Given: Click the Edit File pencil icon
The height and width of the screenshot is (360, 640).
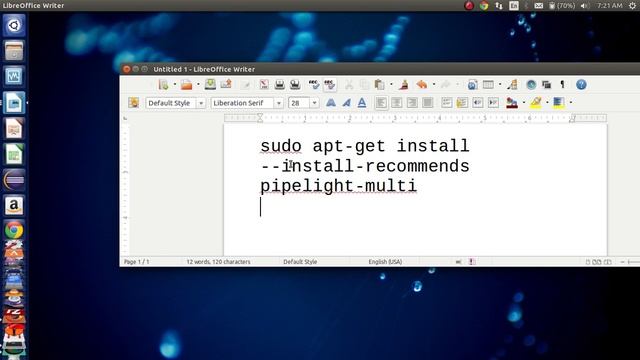Looking at the screenshot, I should pos(245,85).
